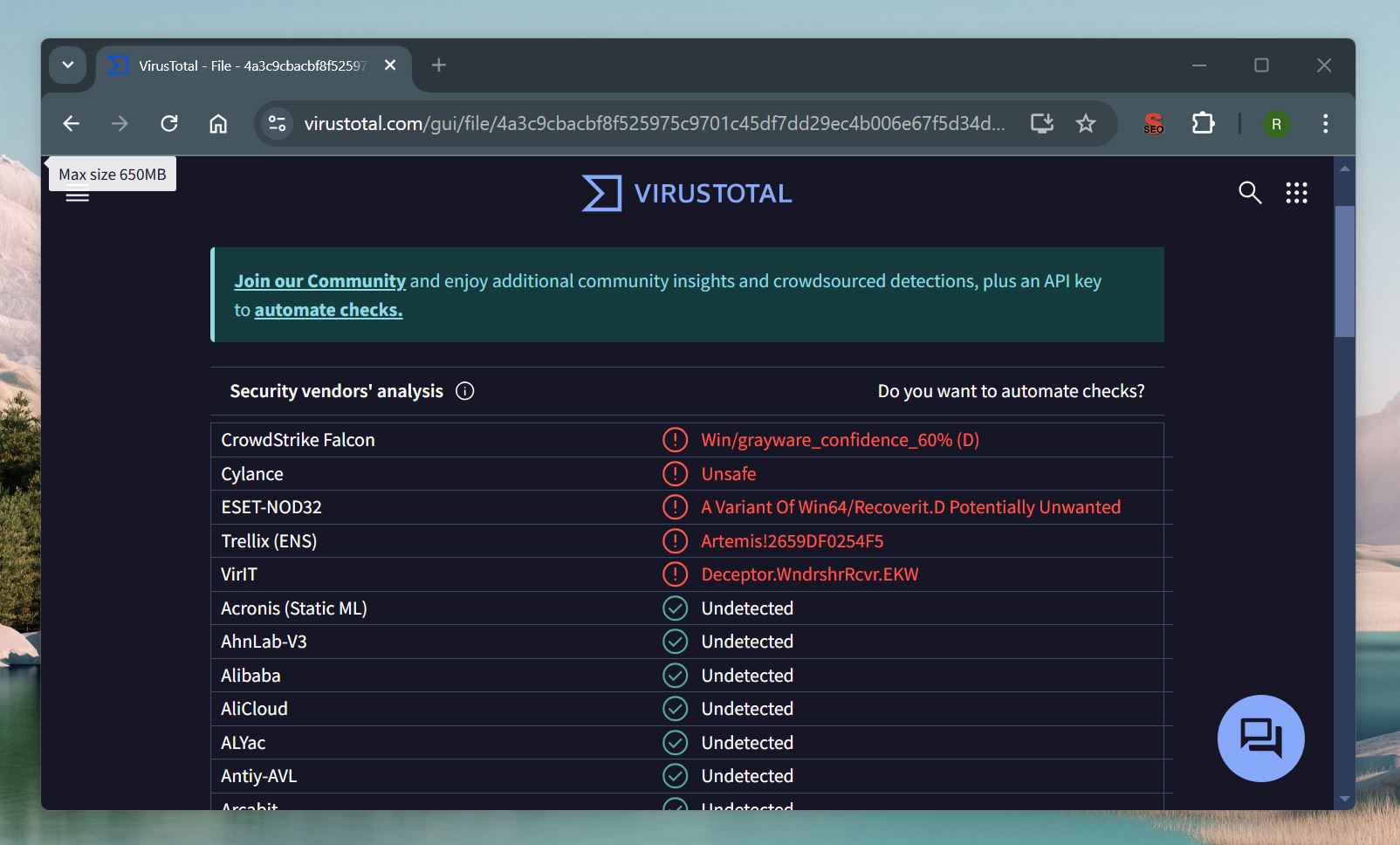Open the R profile avatar

click(x=1276, y=124)
